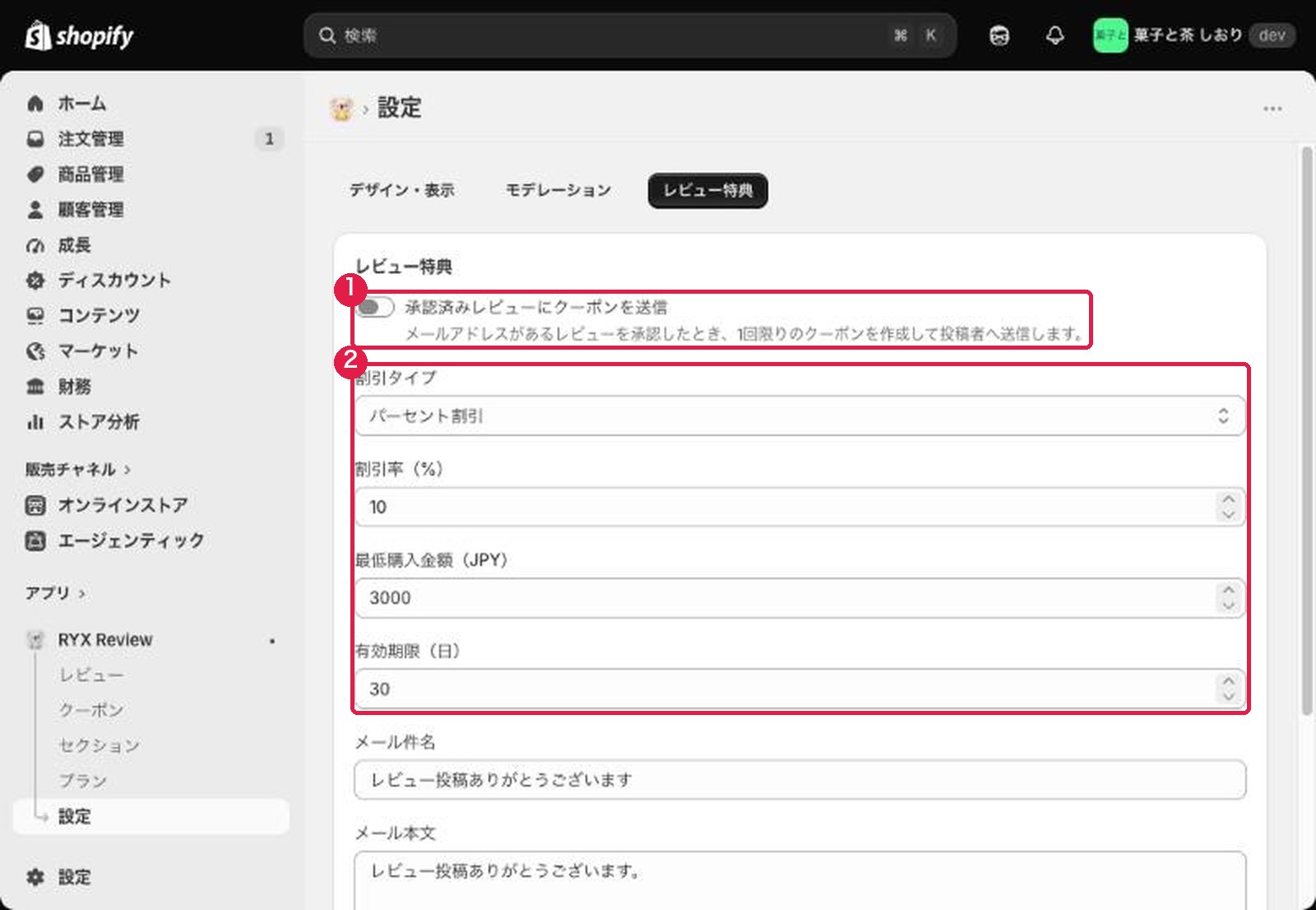The width and height of the screenshot is (1316, 910).
Task: Decrease 割引率 value with down arrow
Action: coord(1228,514)
